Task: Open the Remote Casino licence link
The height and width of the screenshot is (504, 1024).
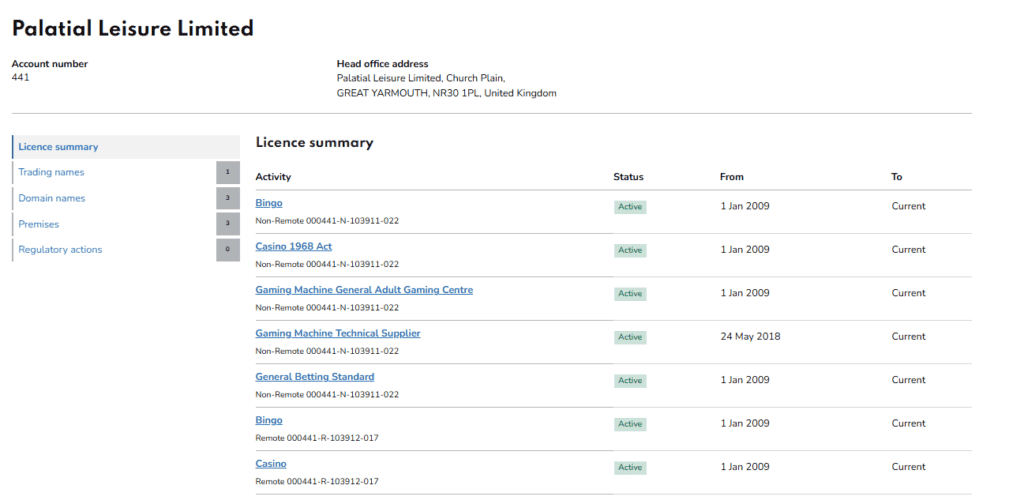Action: tap(270, 464)
